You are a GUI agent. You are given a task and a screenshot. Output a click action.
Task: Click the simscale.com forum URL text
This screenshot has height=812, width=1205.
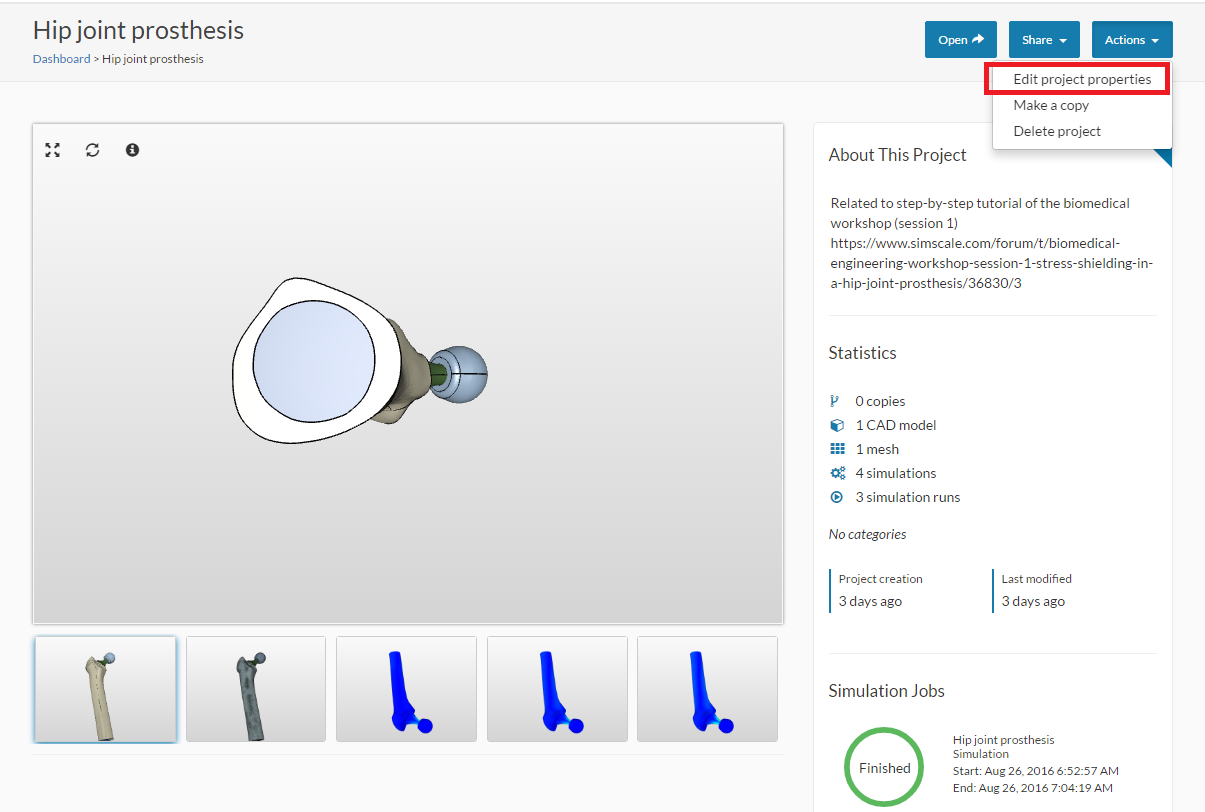click(993, 263)
